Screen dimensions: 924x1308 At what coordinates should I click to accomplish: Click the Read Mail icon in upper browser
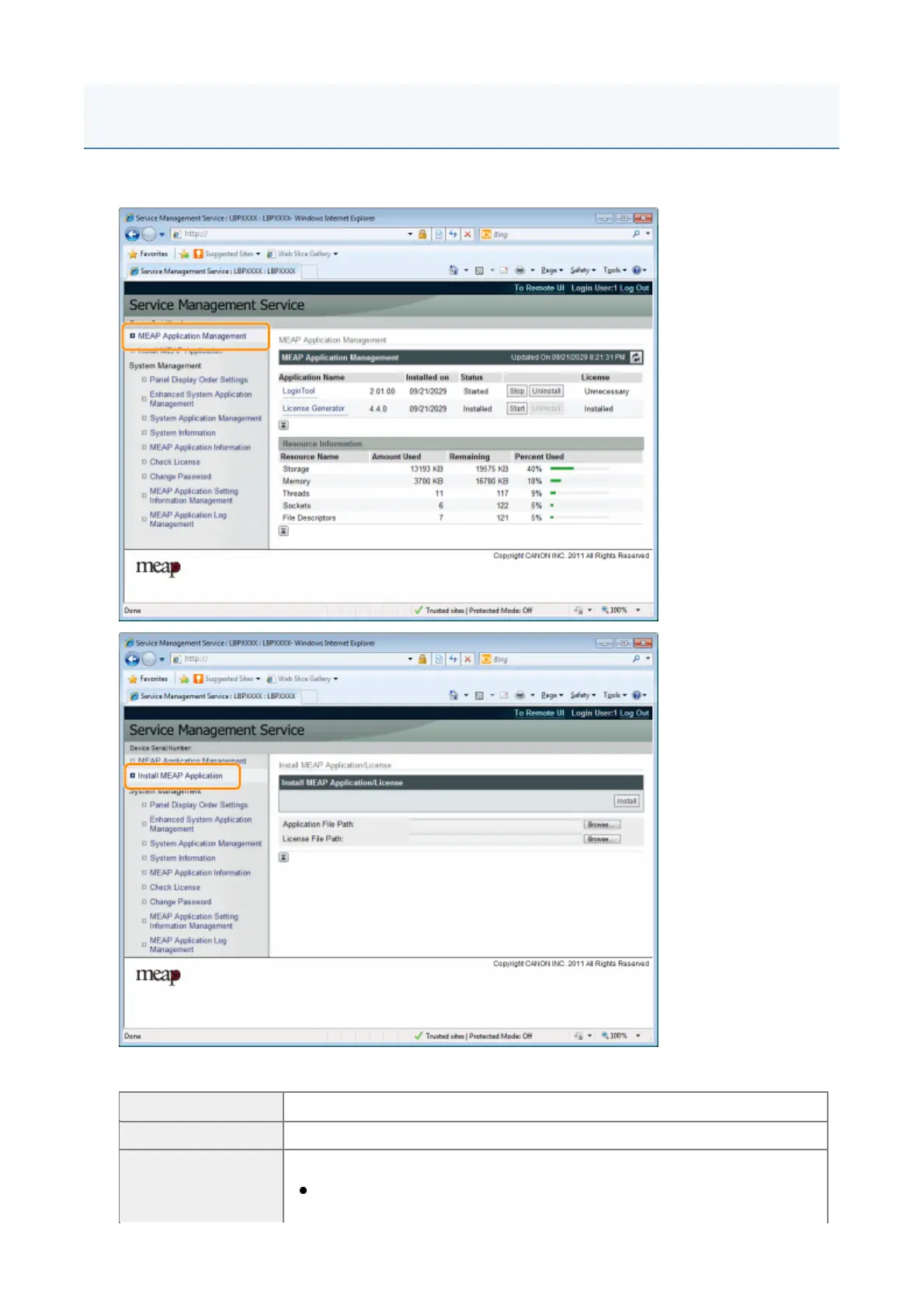pyautogui.click(x=503, y=270)
